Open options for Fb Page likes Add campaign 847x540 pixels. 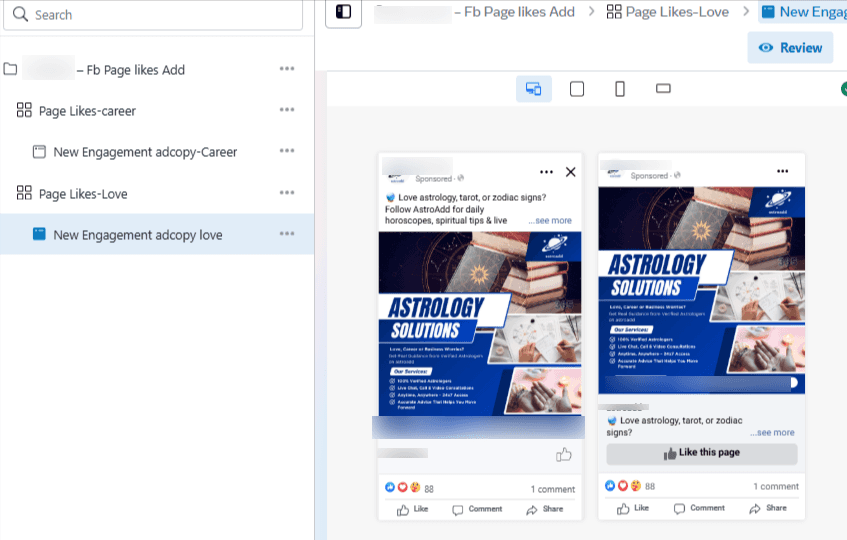coord(287,69)
